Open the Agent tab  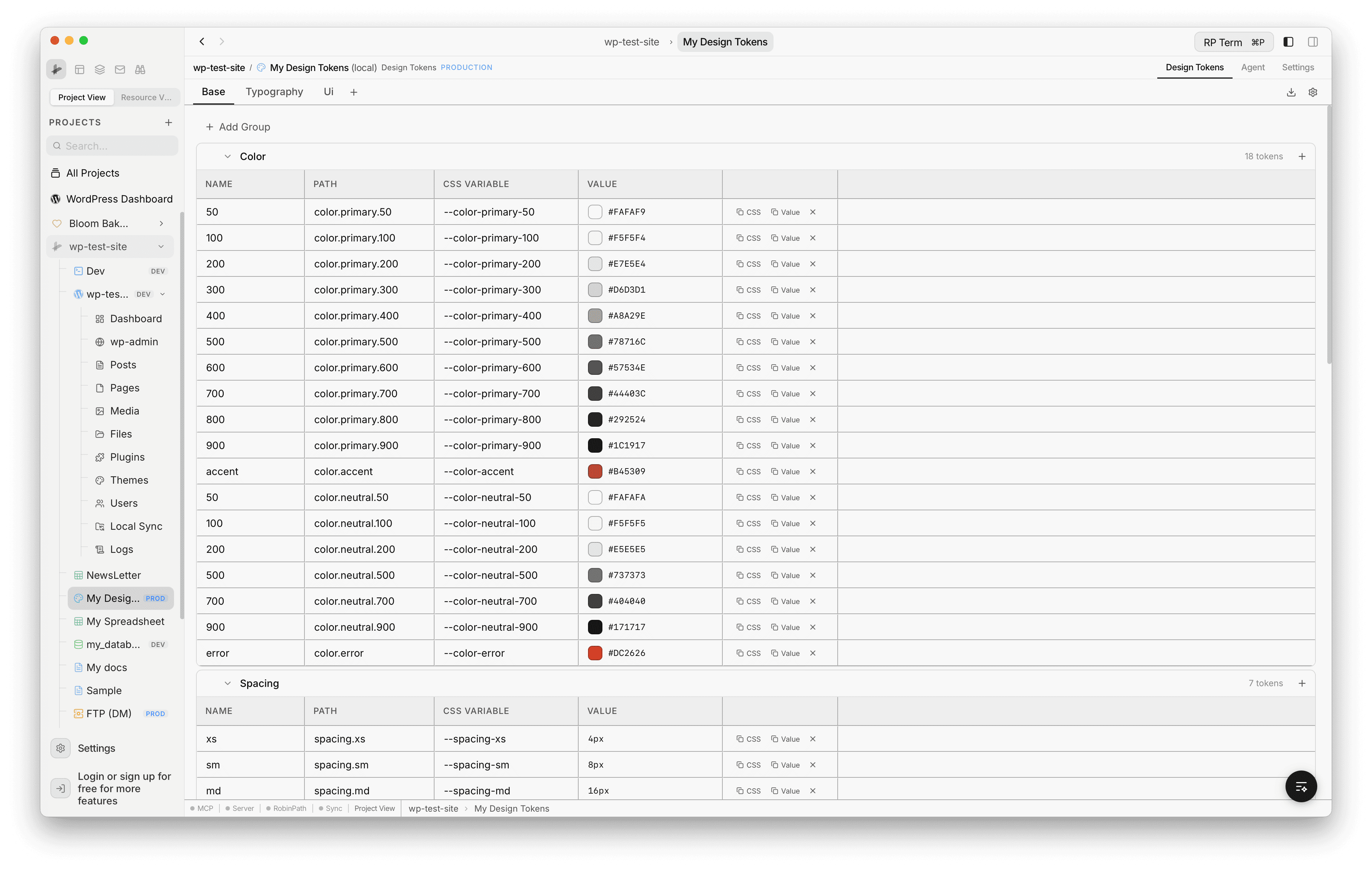1253,67
